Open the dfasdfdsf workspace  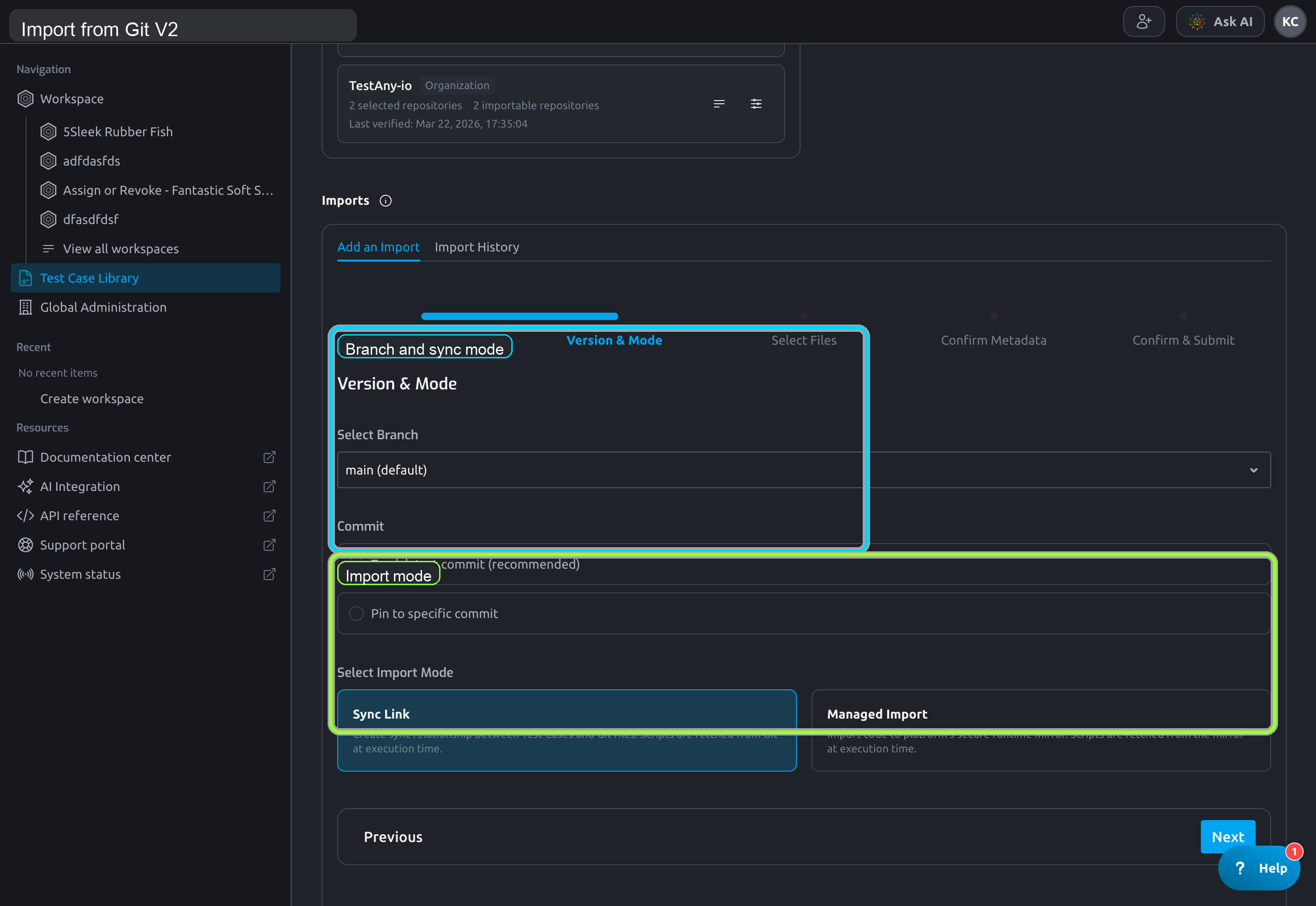pyautogui.click(x=91, y=219)
